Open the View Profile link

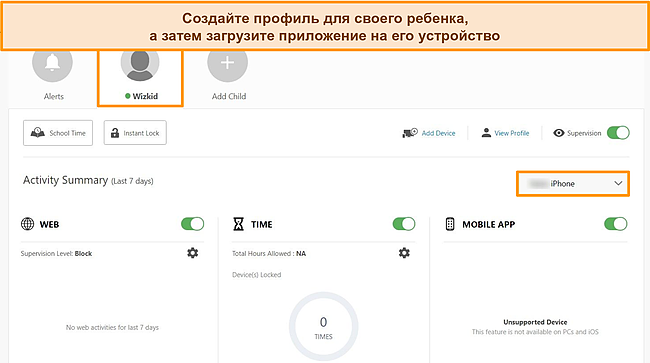click(x=512, y=133)
